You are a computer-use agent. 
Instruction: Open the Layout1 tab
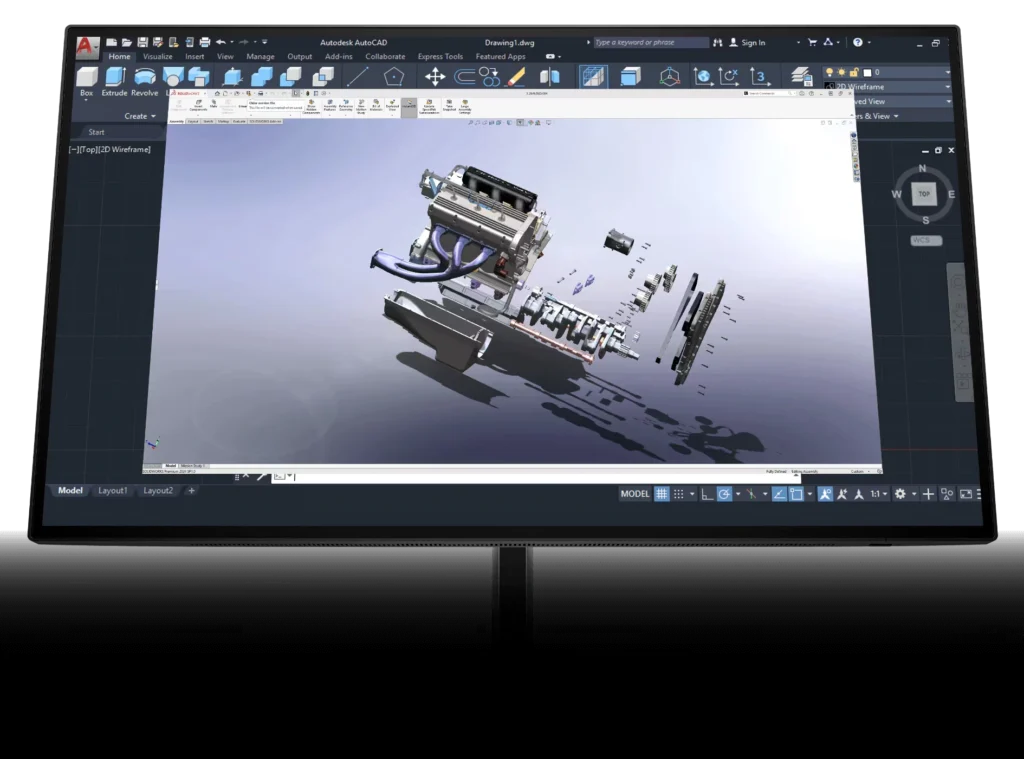click(x=112, y=491)
